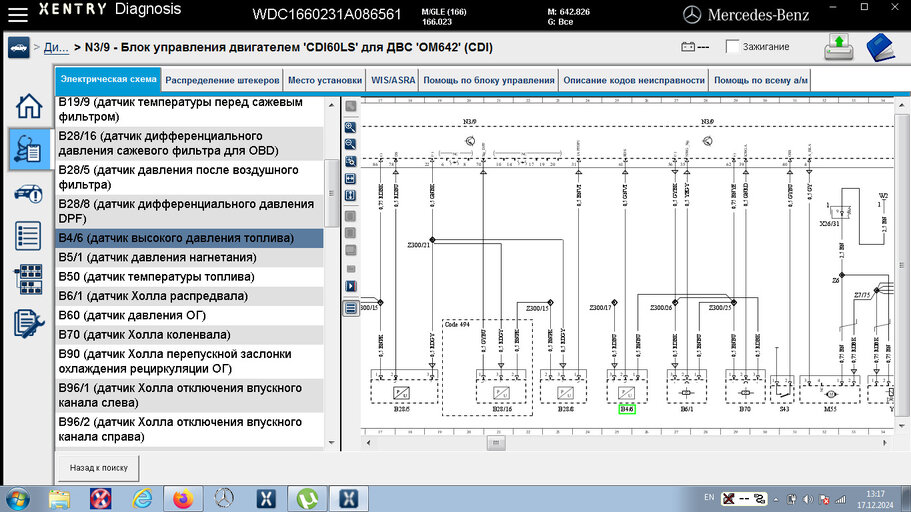Switch to the Распределение штекеров tab
Image resolution: width=911 pixels, height=512 pixels.
point(222,80)
